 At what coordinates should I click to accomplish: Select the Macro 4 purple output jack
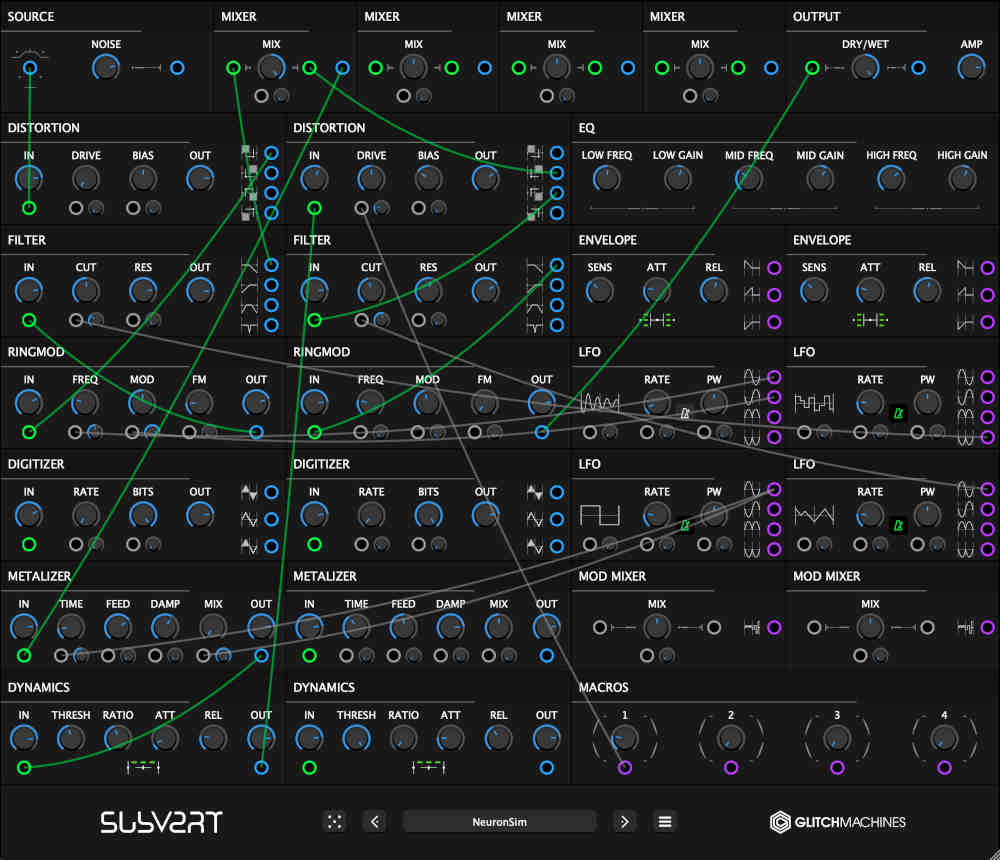coord(944,767)
